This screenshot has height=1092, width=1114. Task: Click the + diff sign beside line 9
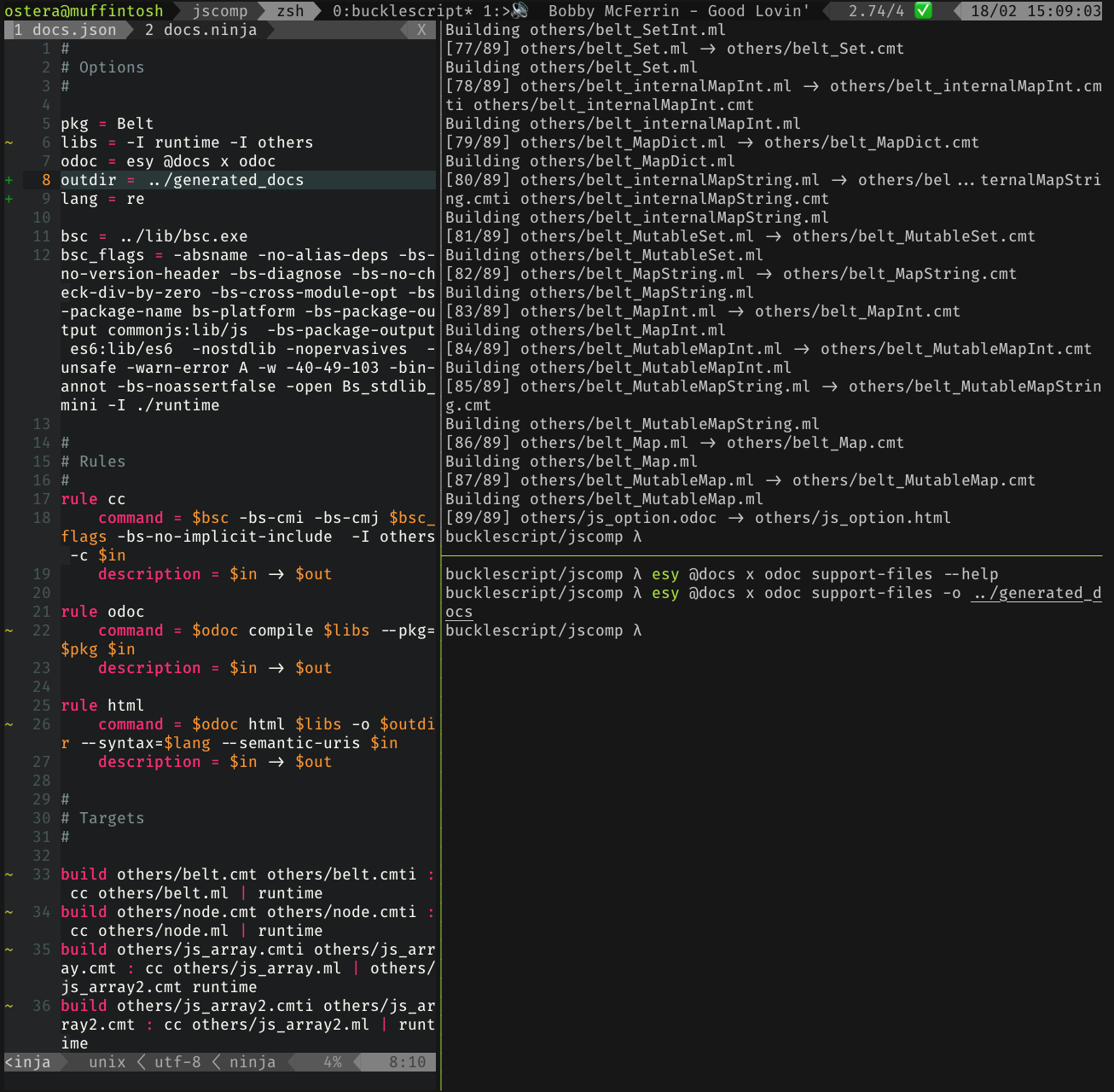click(x=9, y=198)
